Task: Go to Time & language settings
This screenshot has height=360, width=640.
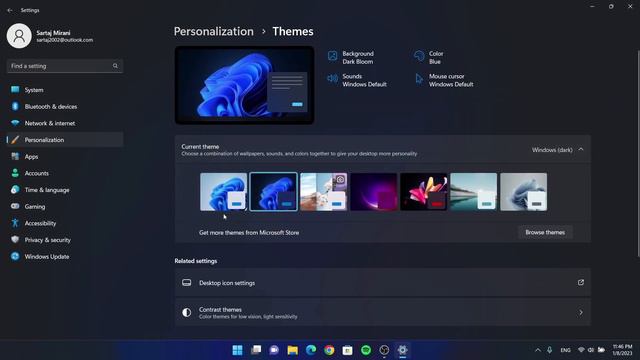Action: point(65,190)
